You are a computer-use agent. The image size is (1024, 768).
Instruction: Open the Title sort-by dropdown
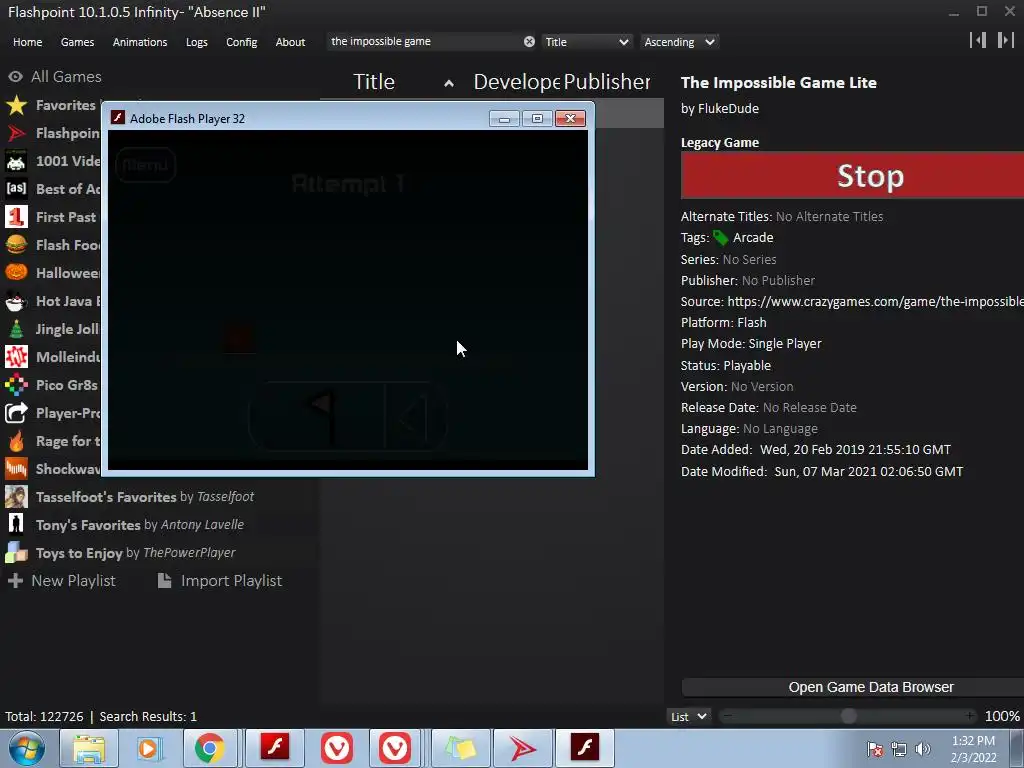pos(586,42)
